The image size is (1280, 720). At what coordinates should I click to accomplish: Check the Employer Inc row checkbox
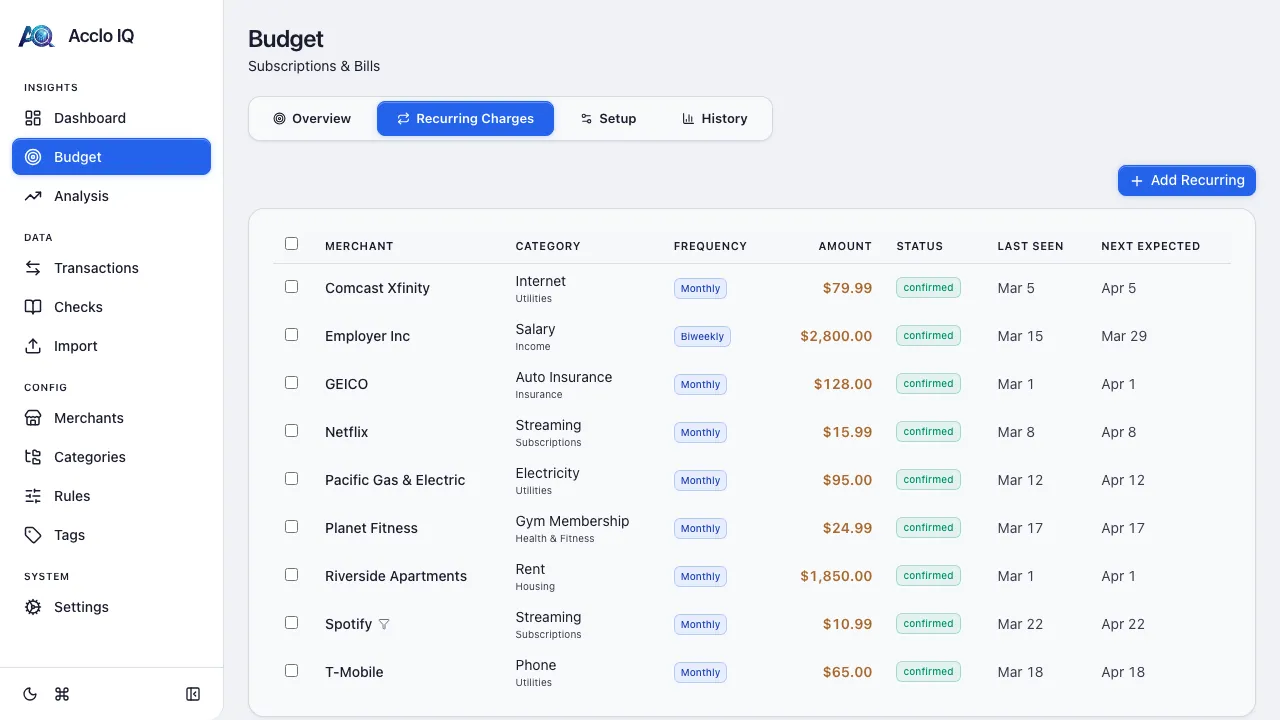[x=291, y=335]
